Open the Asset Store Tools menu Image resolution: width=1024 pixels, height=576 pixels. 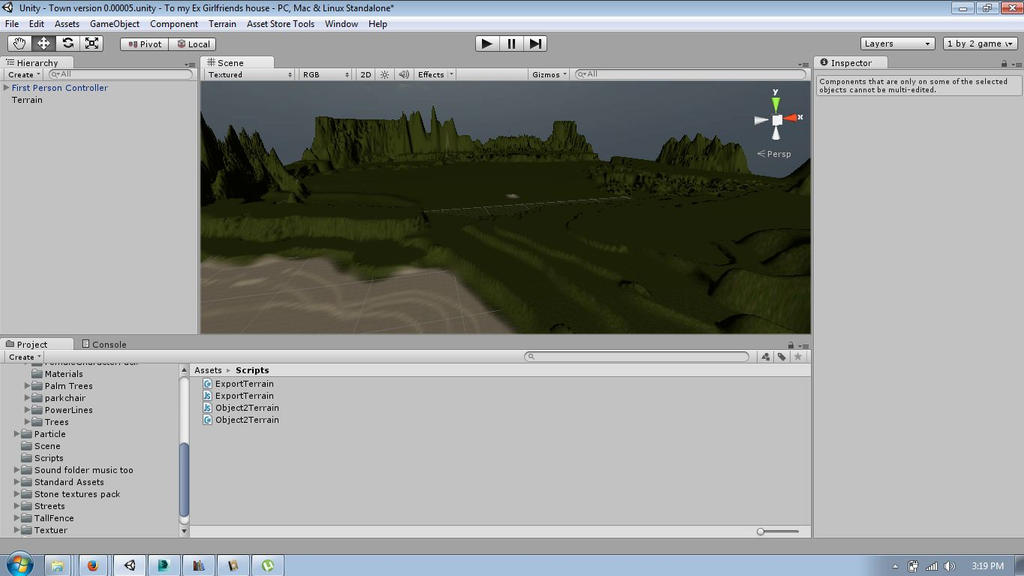(280, 24)
